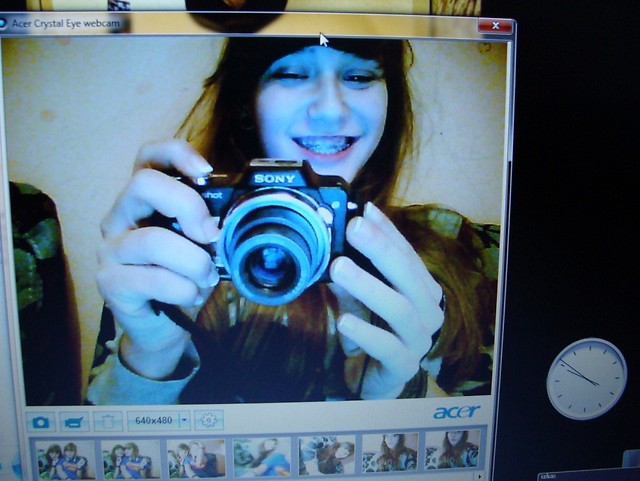The width and height of the screenshot is (640, 481).
Task: Open the third captured thumbnail
Action: click(x=196, y=457)
